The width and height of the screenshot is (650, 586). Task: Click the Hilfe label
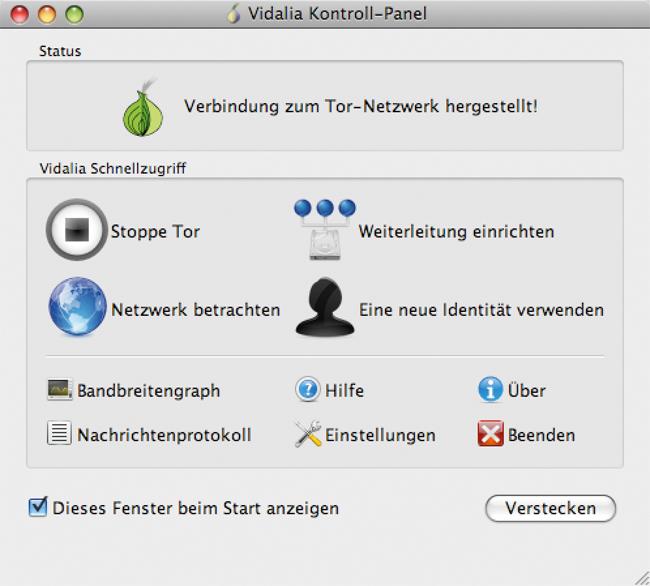click(x=344, y=390)
